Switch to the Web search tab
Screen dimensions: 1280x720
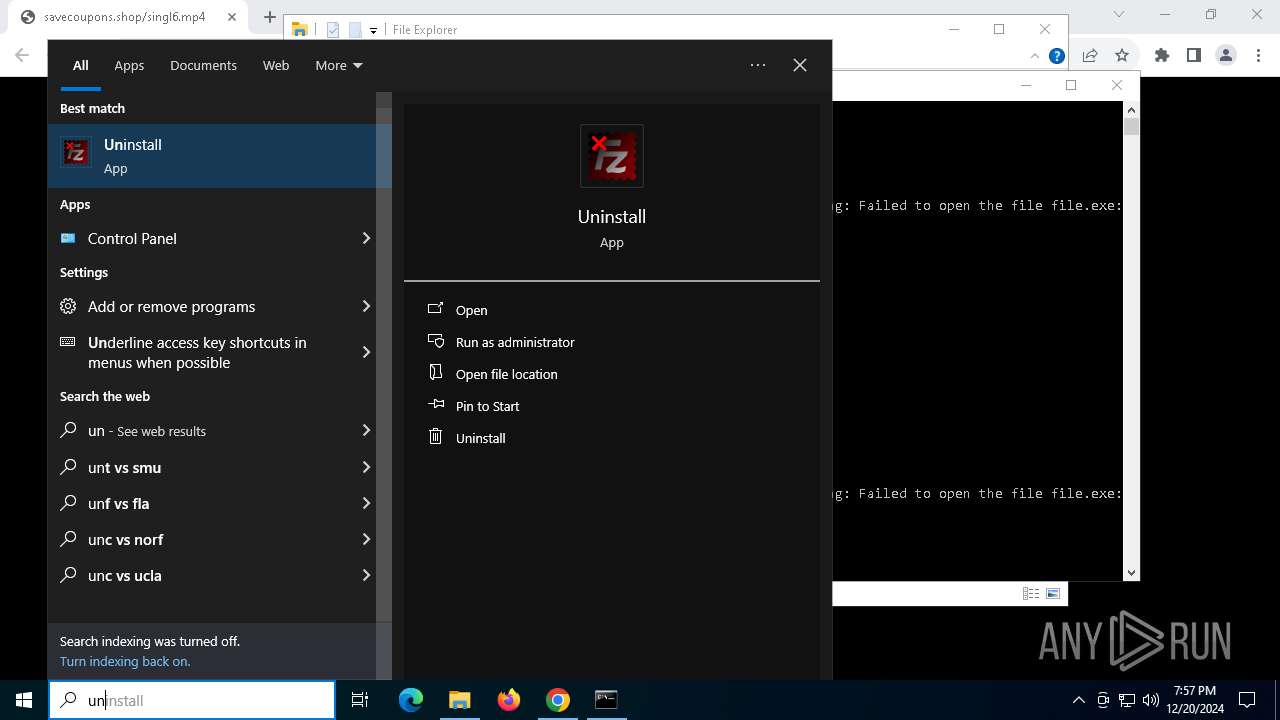(x=276, y=65)
